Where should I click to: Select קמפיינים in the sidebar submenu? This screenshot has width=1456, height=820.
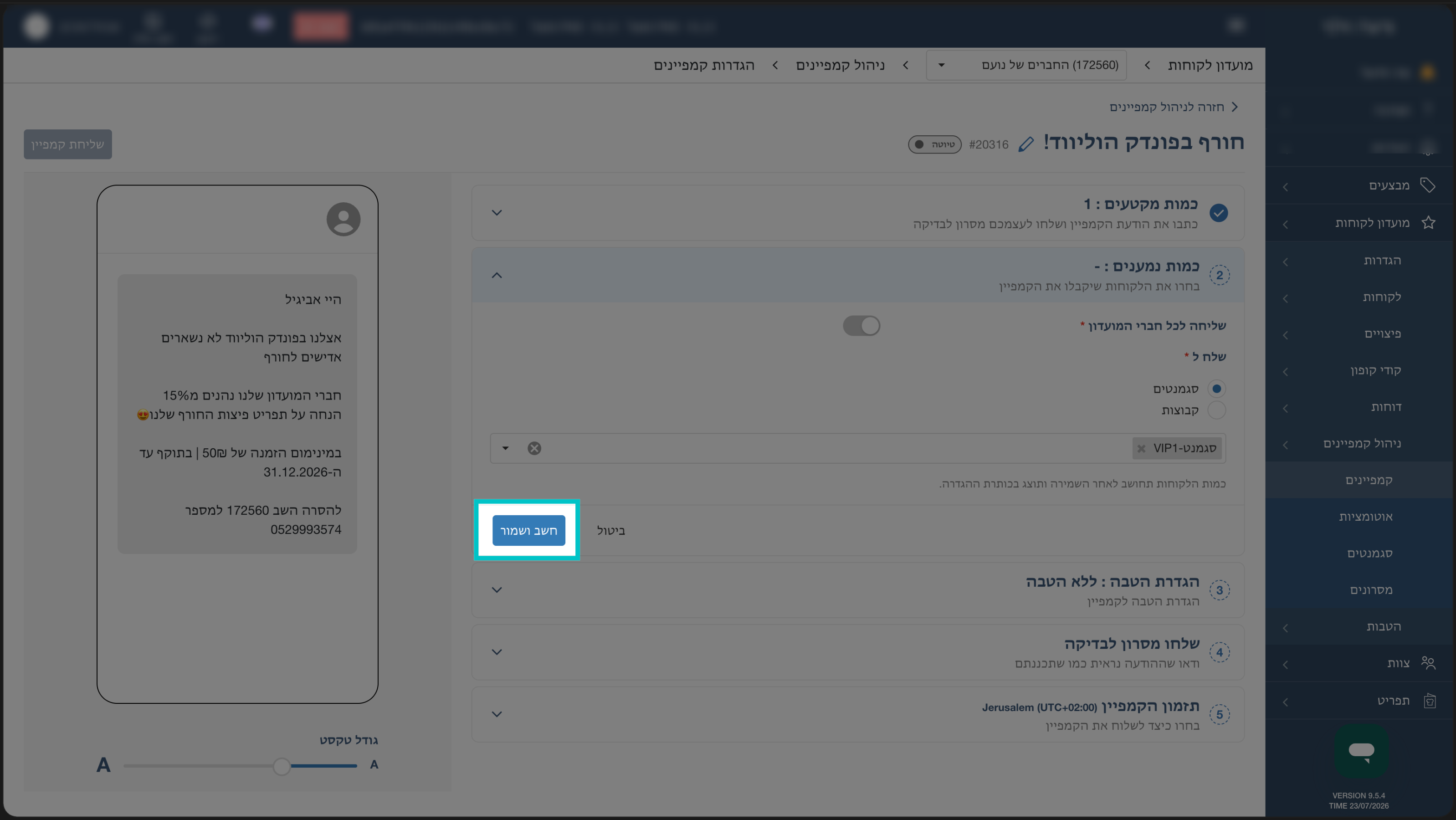point(1360,480)
